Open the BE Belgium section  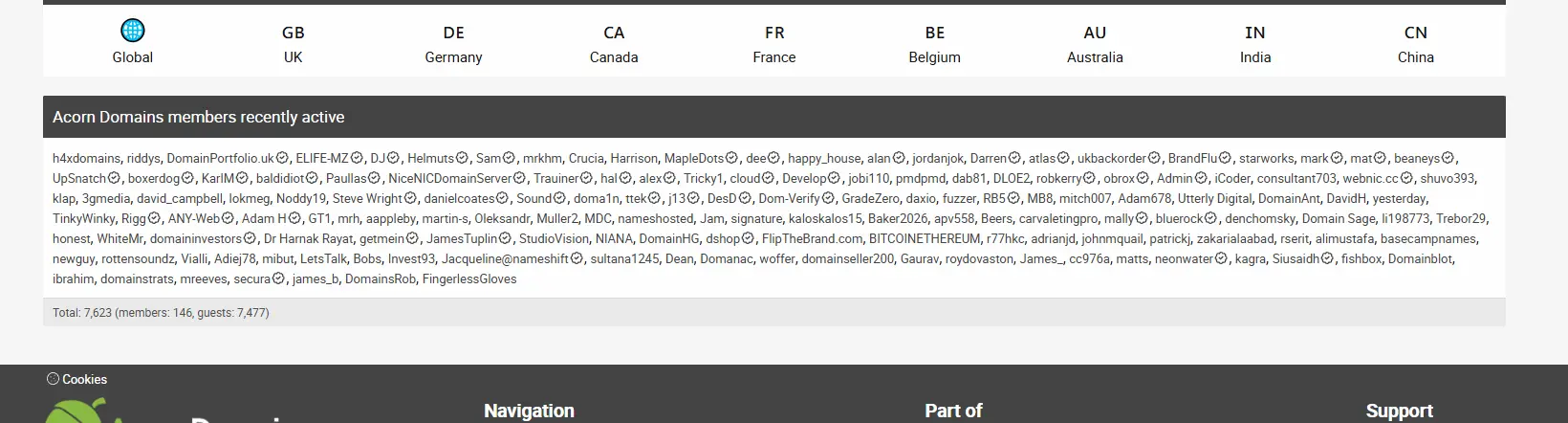pos(935,44)
